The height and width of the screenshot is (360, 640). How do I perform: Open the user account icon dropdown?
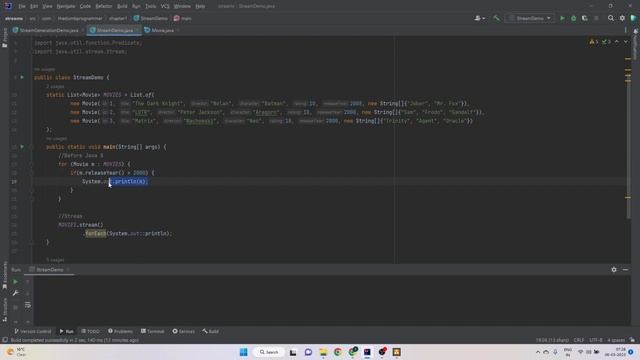pos(480,18)
